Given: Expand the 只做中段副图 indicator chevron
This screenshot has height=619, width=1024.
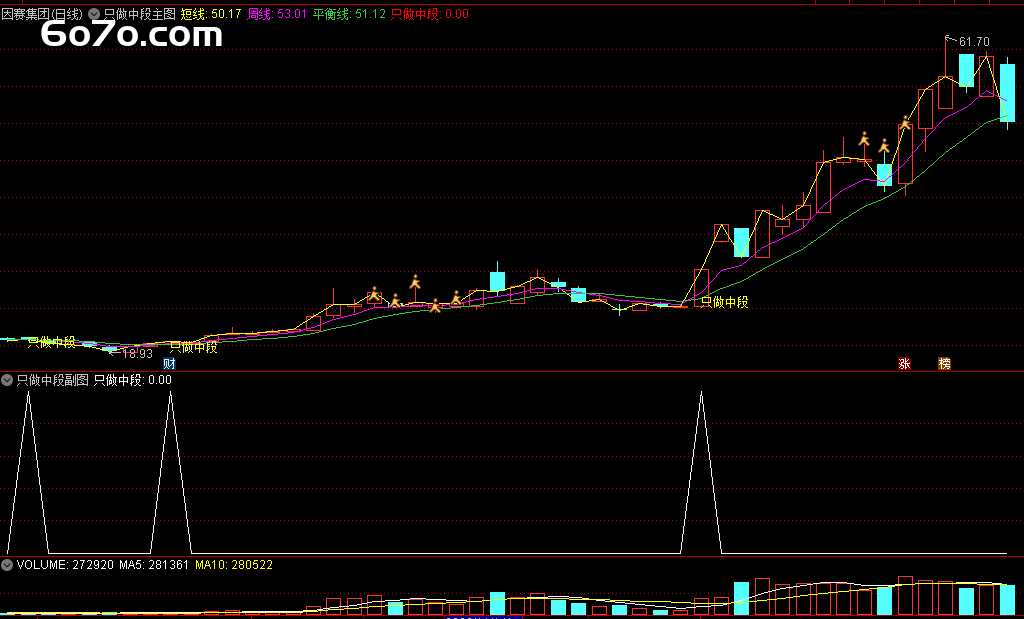Looking at the screenshot, I should point(7,380).
